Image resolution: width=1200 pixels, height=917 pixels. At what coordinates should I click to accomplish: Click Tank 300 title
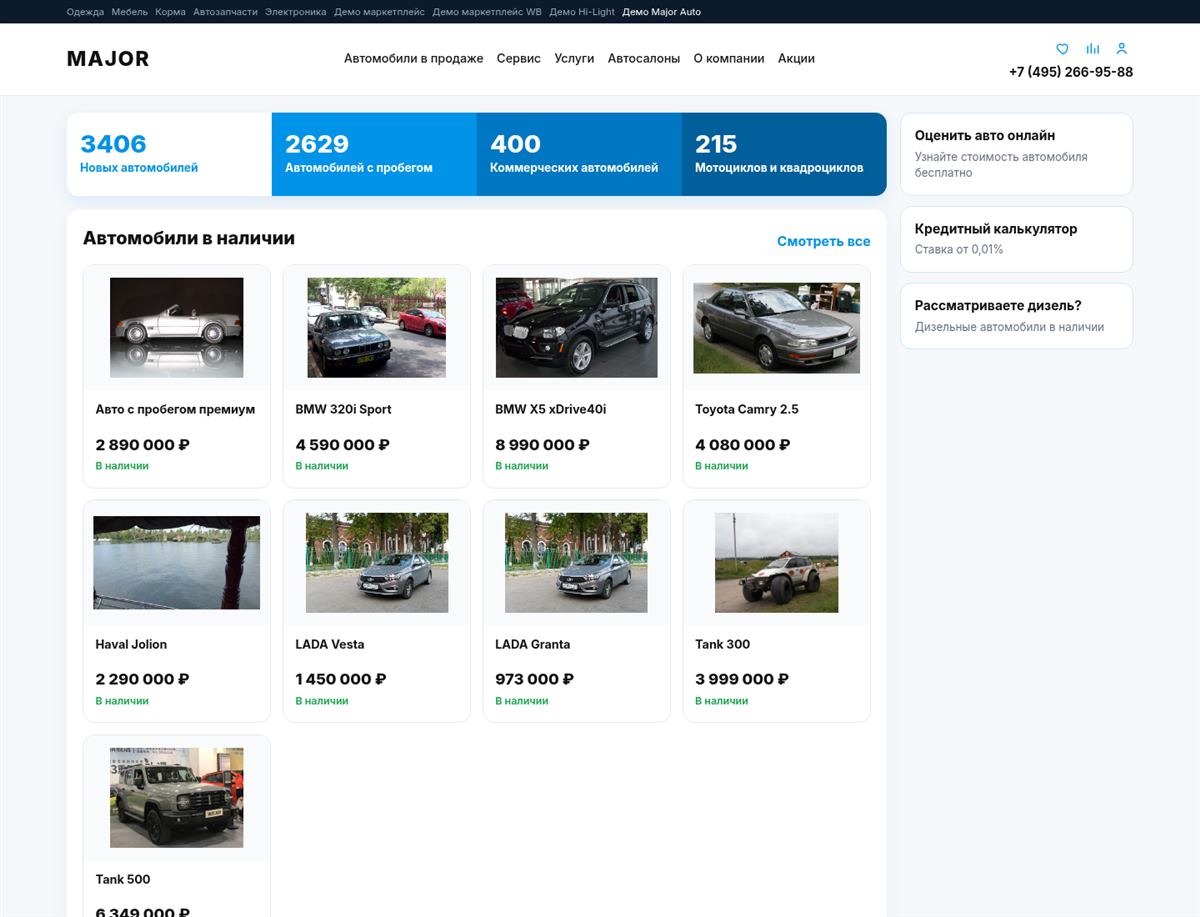[723, 644]
